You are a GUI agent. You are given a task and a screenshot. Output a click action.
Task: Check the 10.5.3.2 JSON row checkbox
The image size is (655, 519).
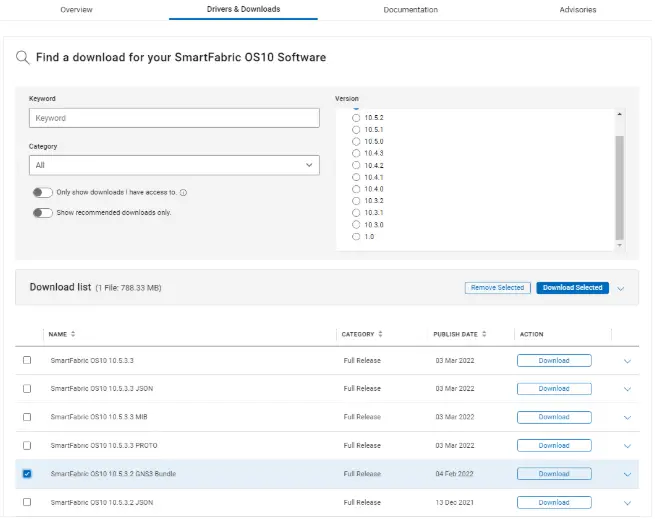[27, 502]
